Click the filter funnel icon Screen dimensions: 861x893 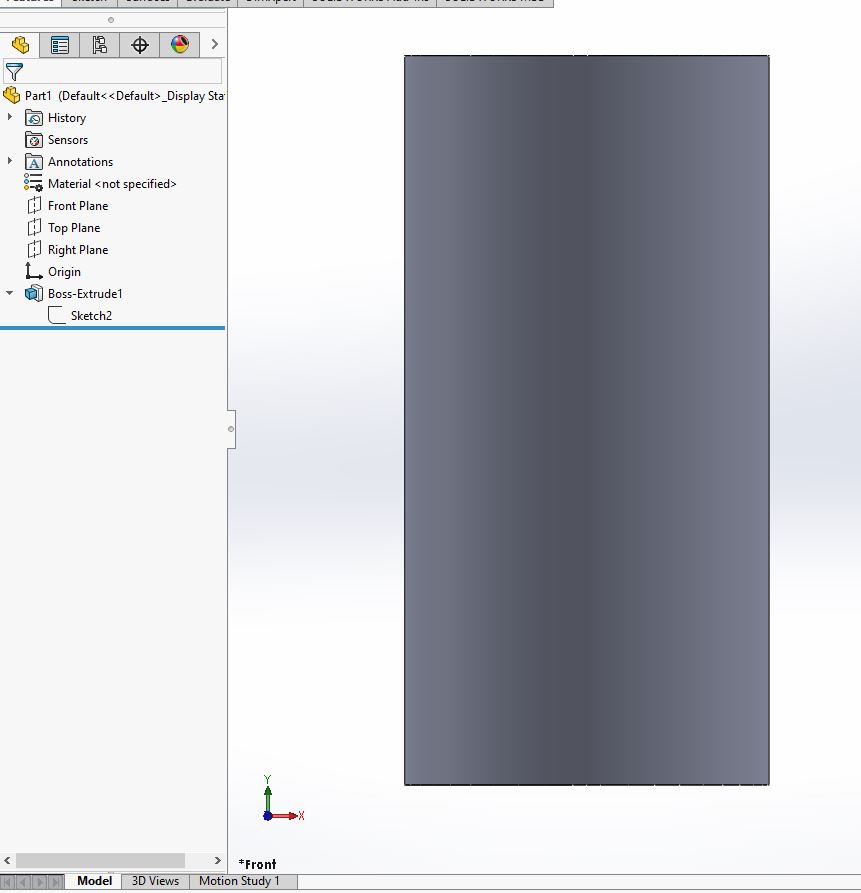pyautogui.click(x=14, y=71)
